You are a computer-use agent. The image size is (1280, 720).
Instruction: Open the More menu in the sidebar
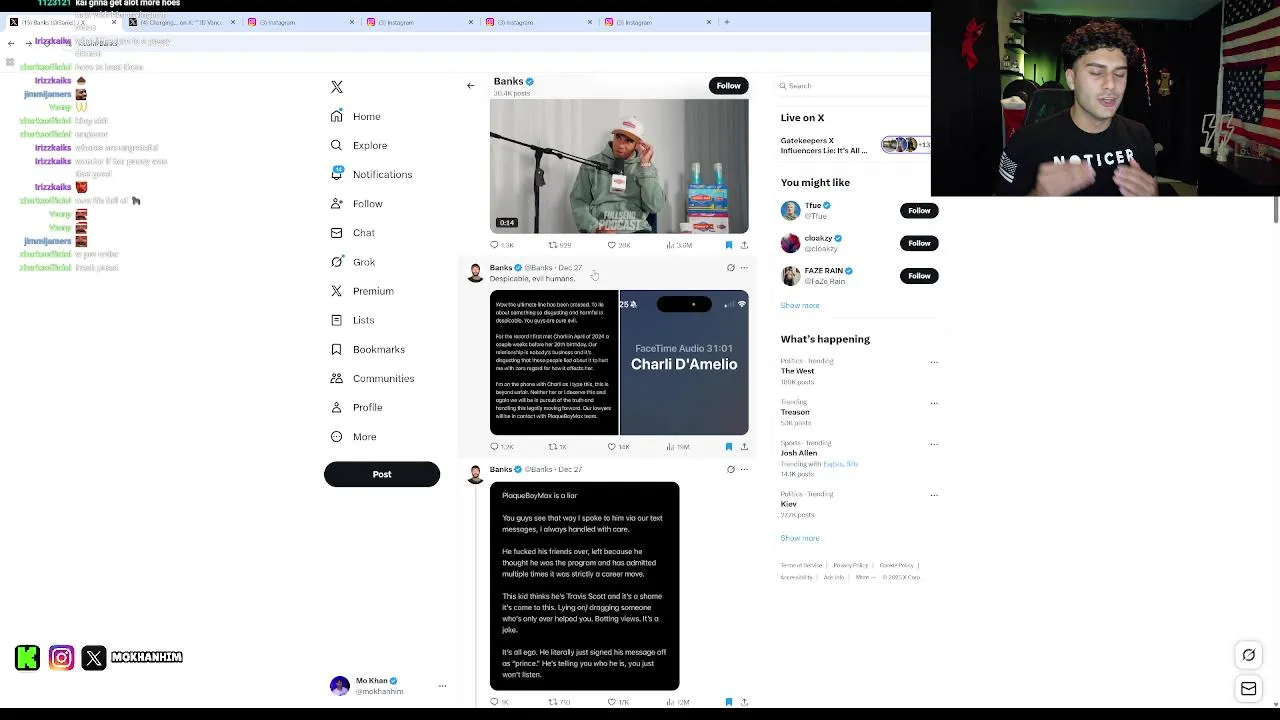(354, 437)
